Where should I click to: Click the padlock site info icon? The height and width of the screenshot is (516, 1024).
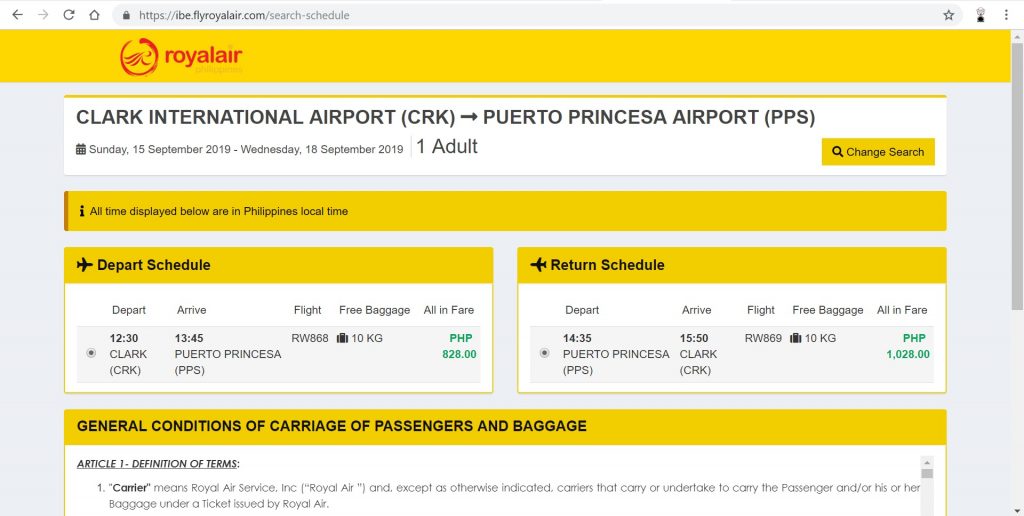(x=127, y=15)
